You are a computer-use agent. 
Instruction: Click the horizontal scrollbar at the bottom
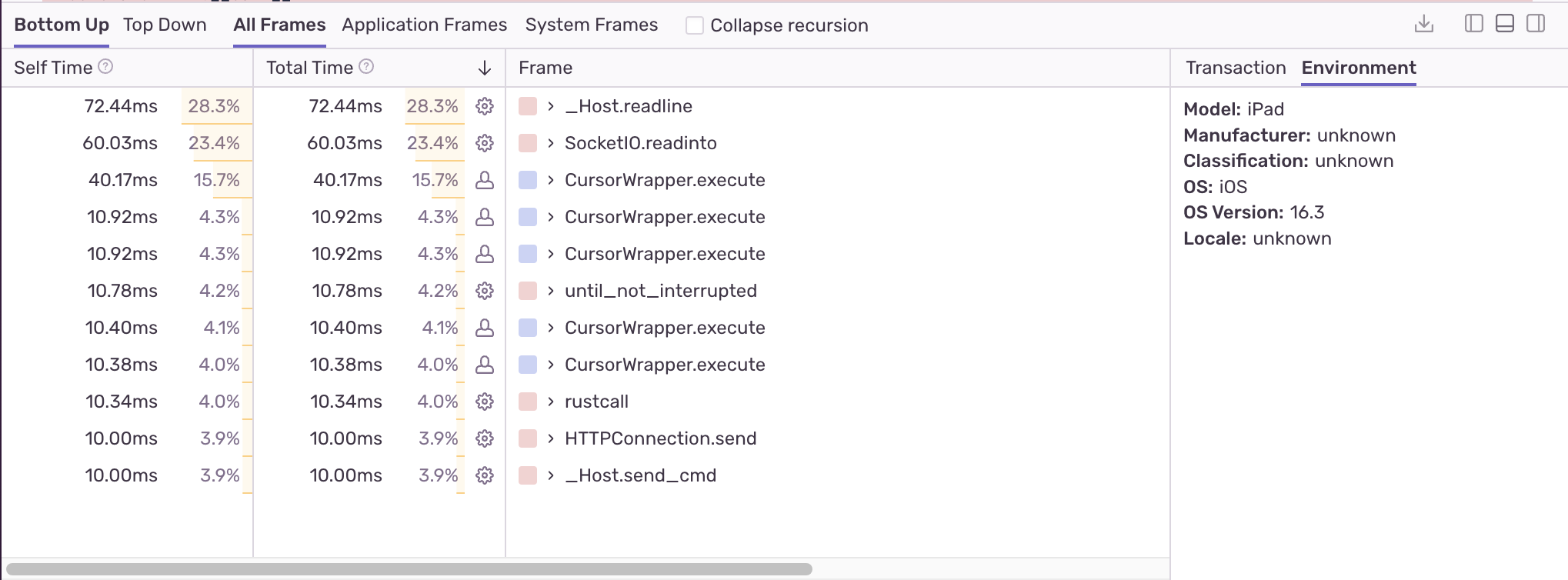click(x=408, y=569)
